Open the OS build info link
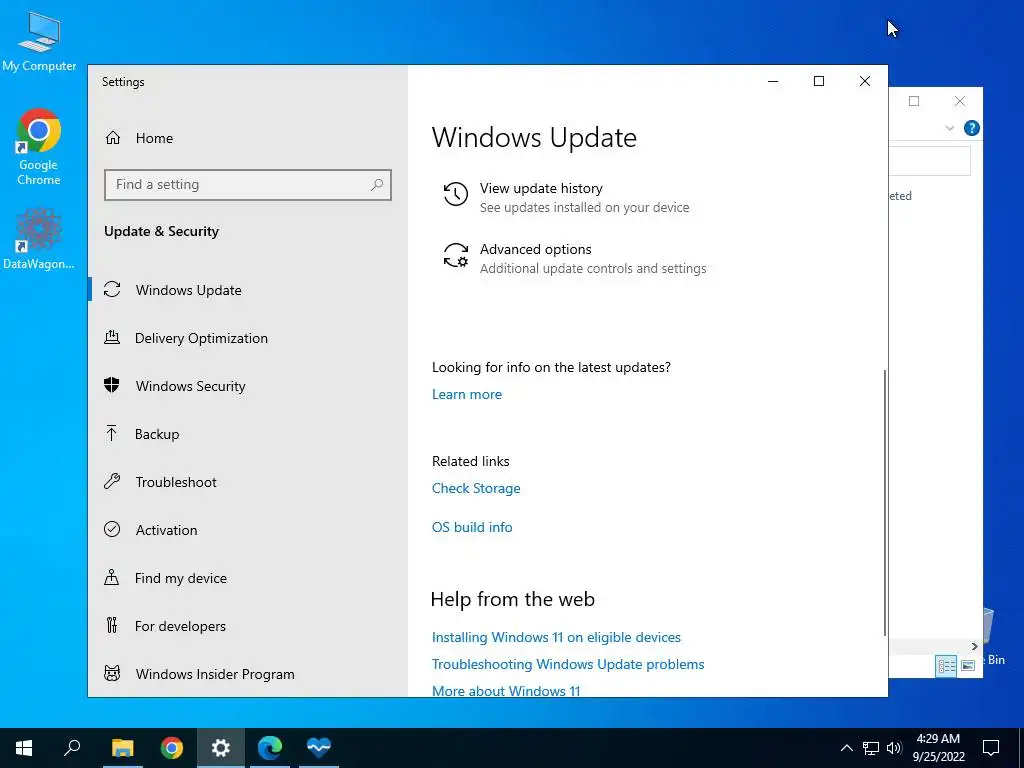 (472, 527)
